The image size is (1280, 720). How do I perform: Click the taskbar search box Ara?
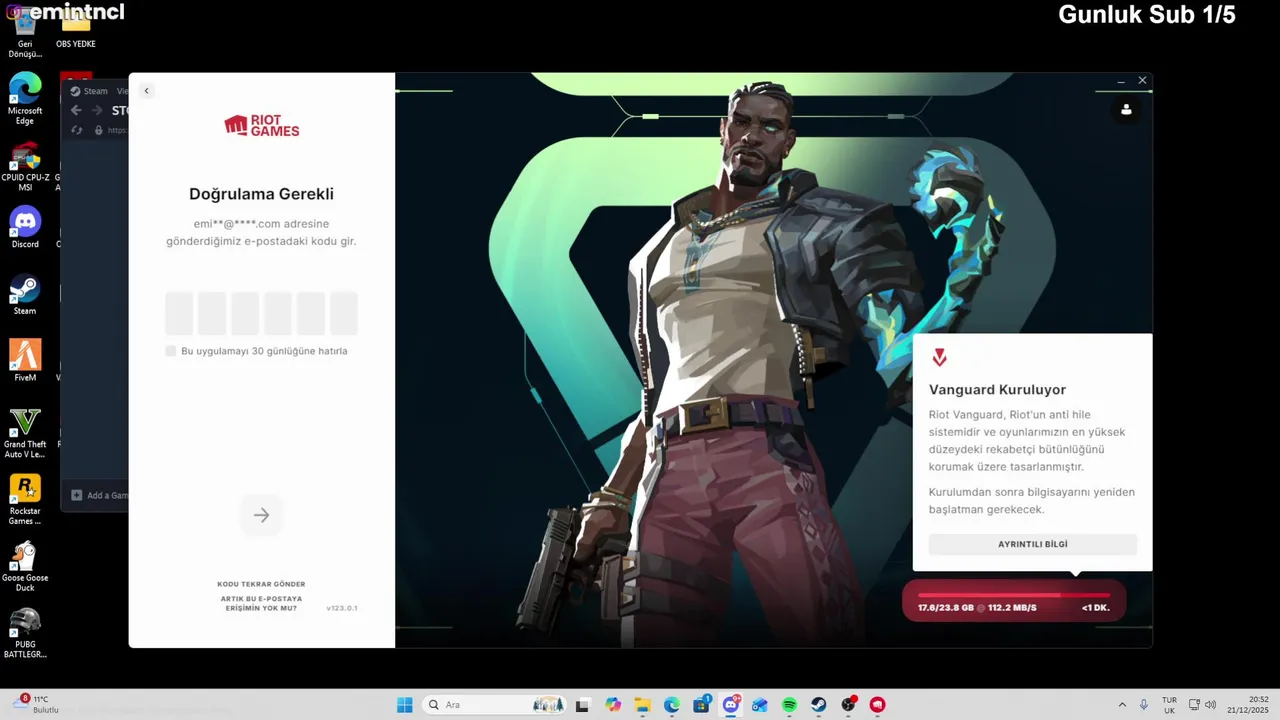(496, 705)
